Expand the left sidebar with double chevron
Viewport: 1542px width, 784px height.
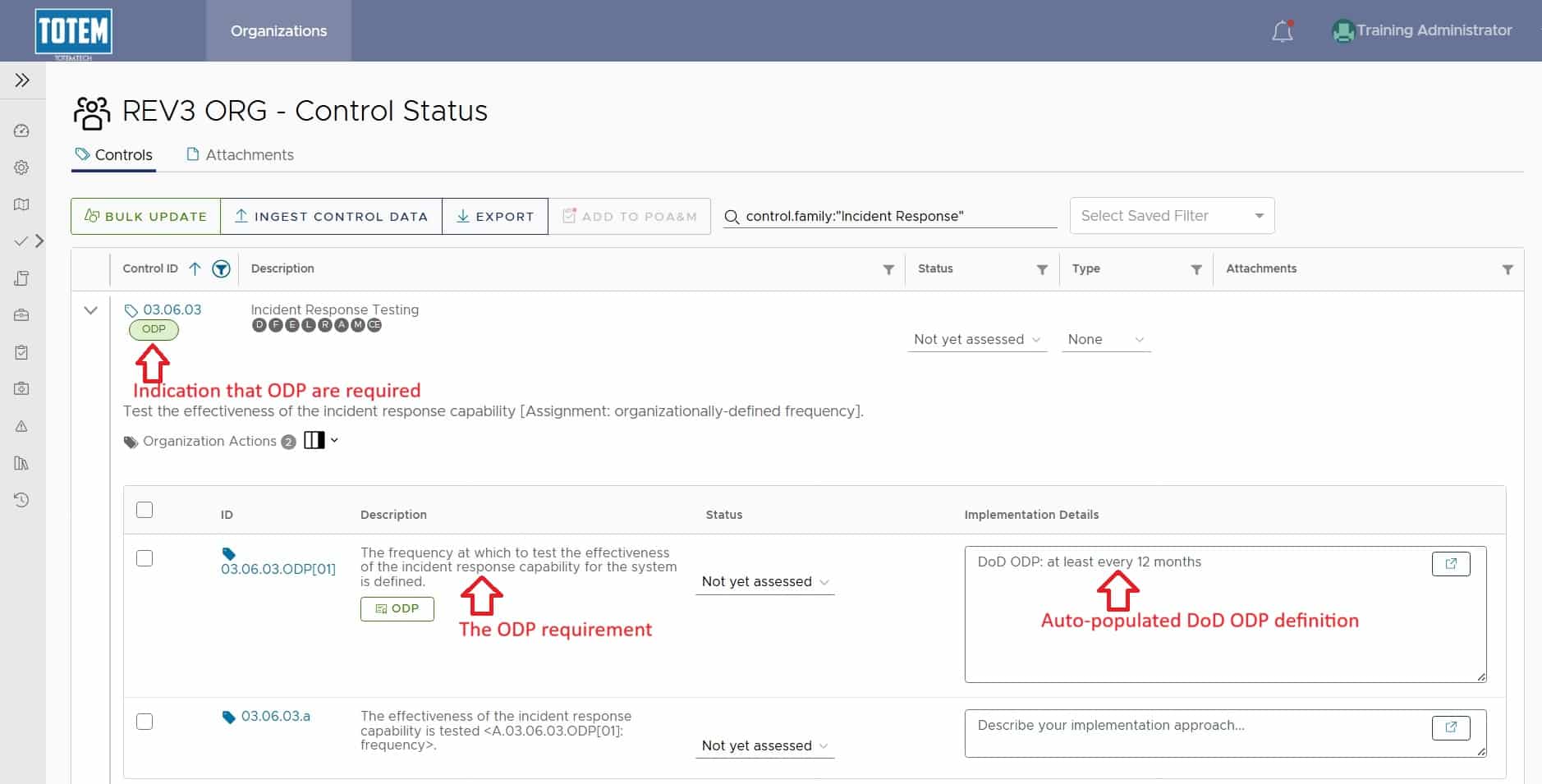click(x=22, y=80)
